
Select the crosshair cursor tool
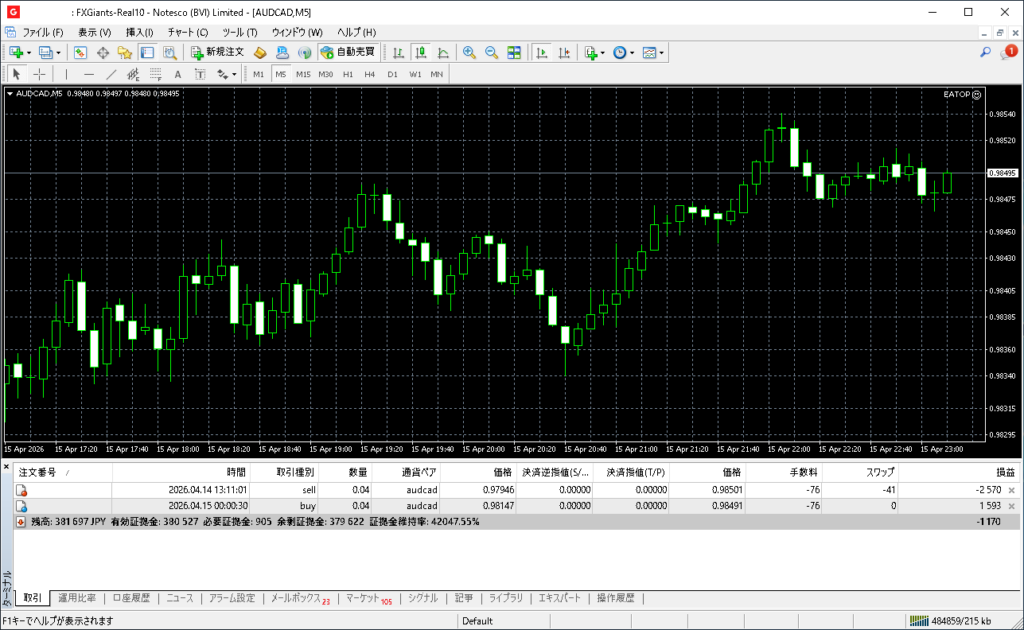[39, 74]
